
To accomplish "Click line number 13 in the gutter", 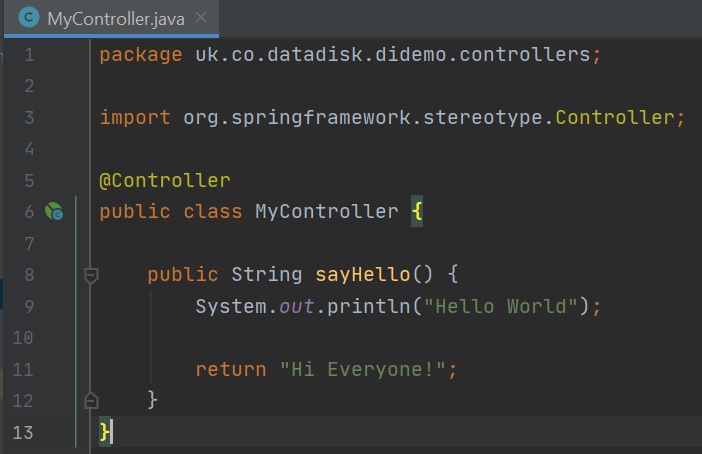I will click(23, 431).
